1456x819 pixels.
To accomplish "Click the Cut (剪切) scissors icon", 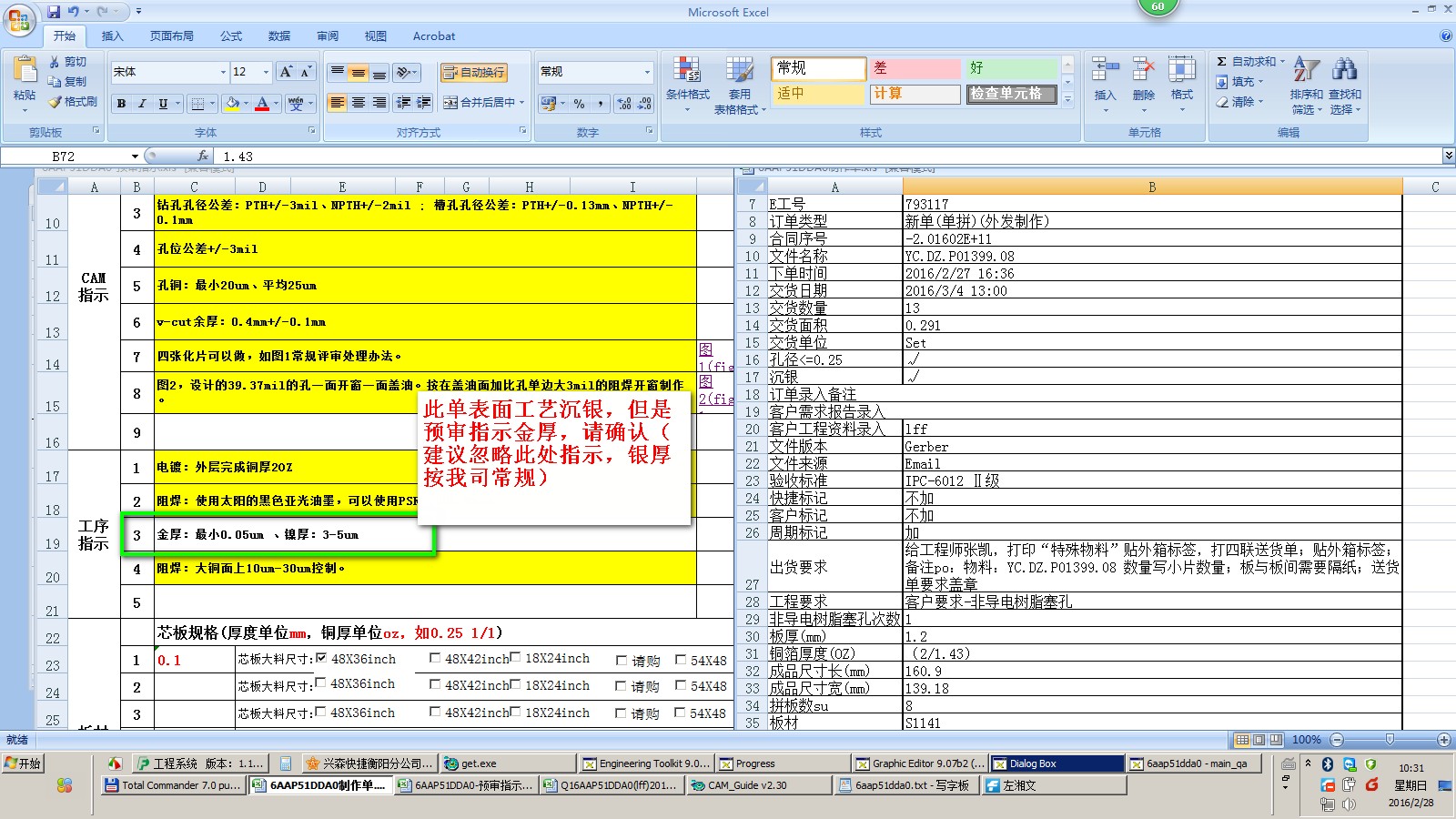I will tap(56, 62).
